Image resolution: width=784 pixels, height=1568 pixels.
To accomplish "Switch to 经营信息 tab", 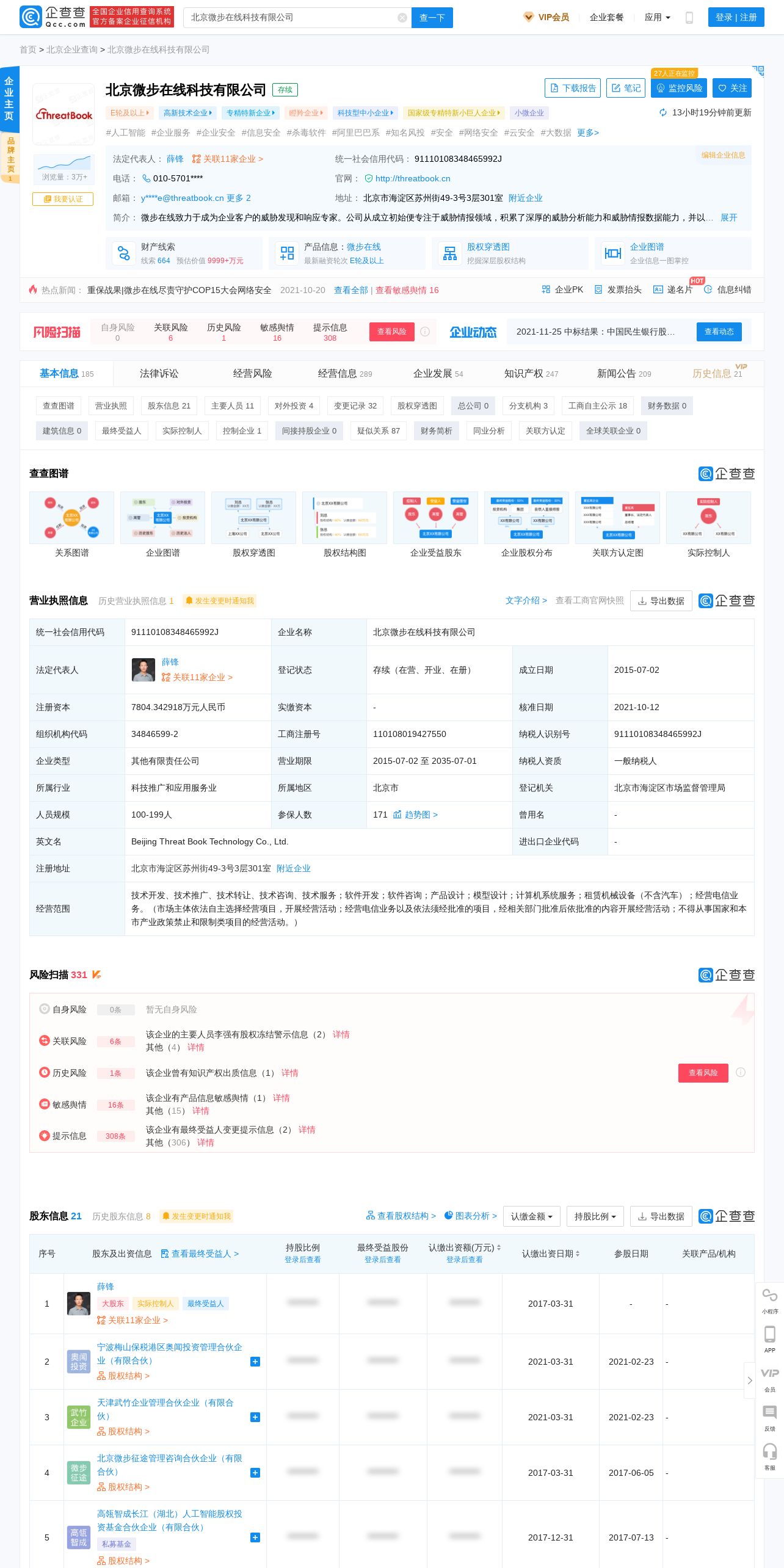I will pos(345,373).
